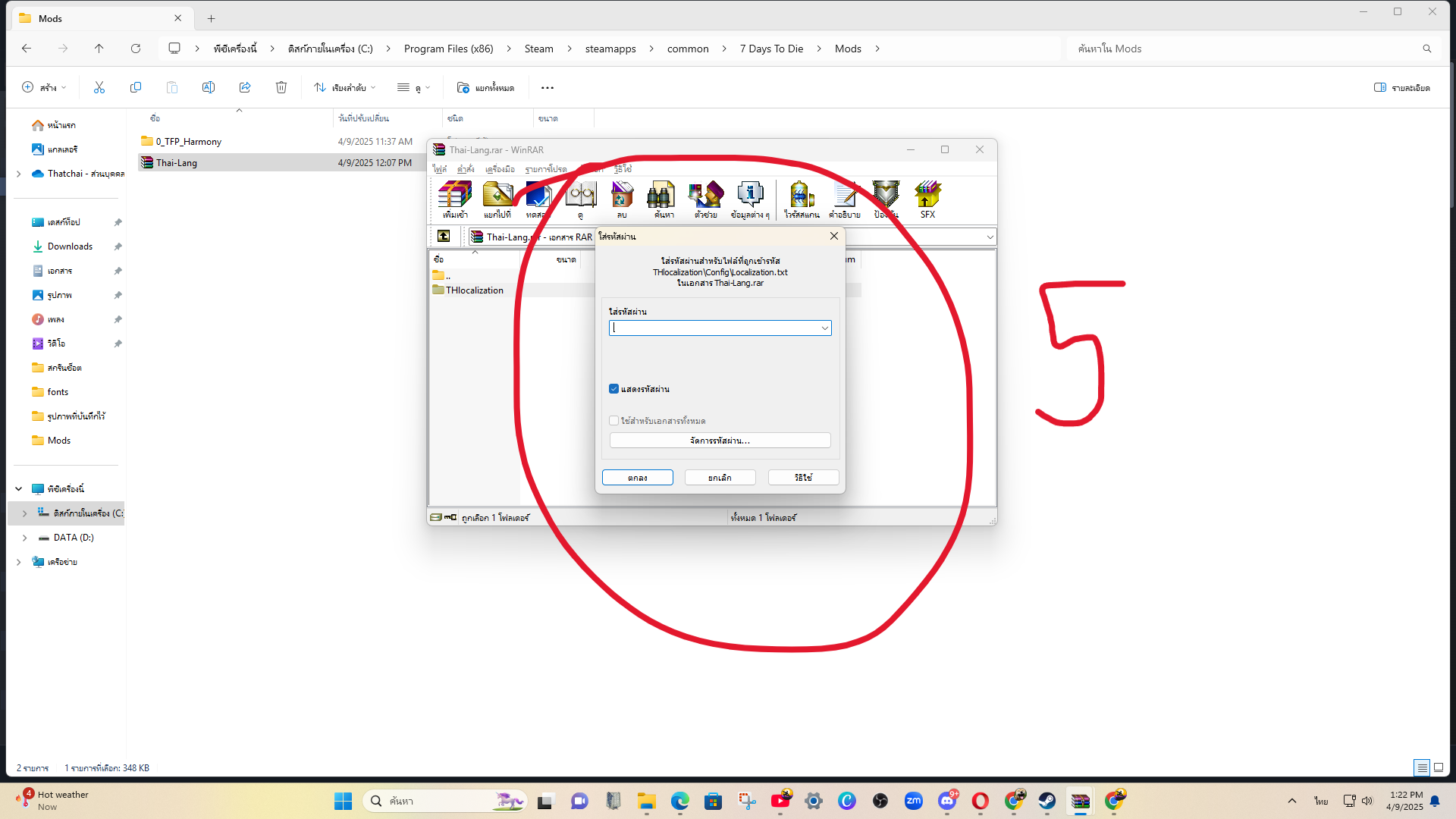1456x819 pixels.
Task: Switch Explorer to details view in status bar
Action: click(1423, 767)
